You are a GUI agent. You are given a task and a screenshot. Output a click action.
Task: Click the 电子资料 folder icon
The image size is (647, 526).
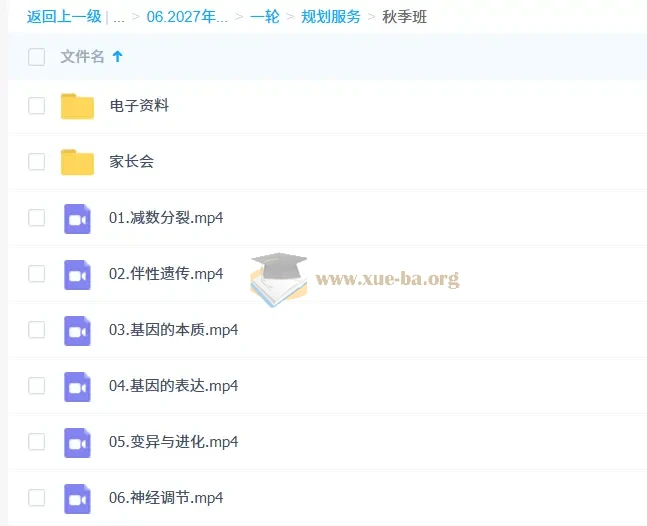point(77,106)
